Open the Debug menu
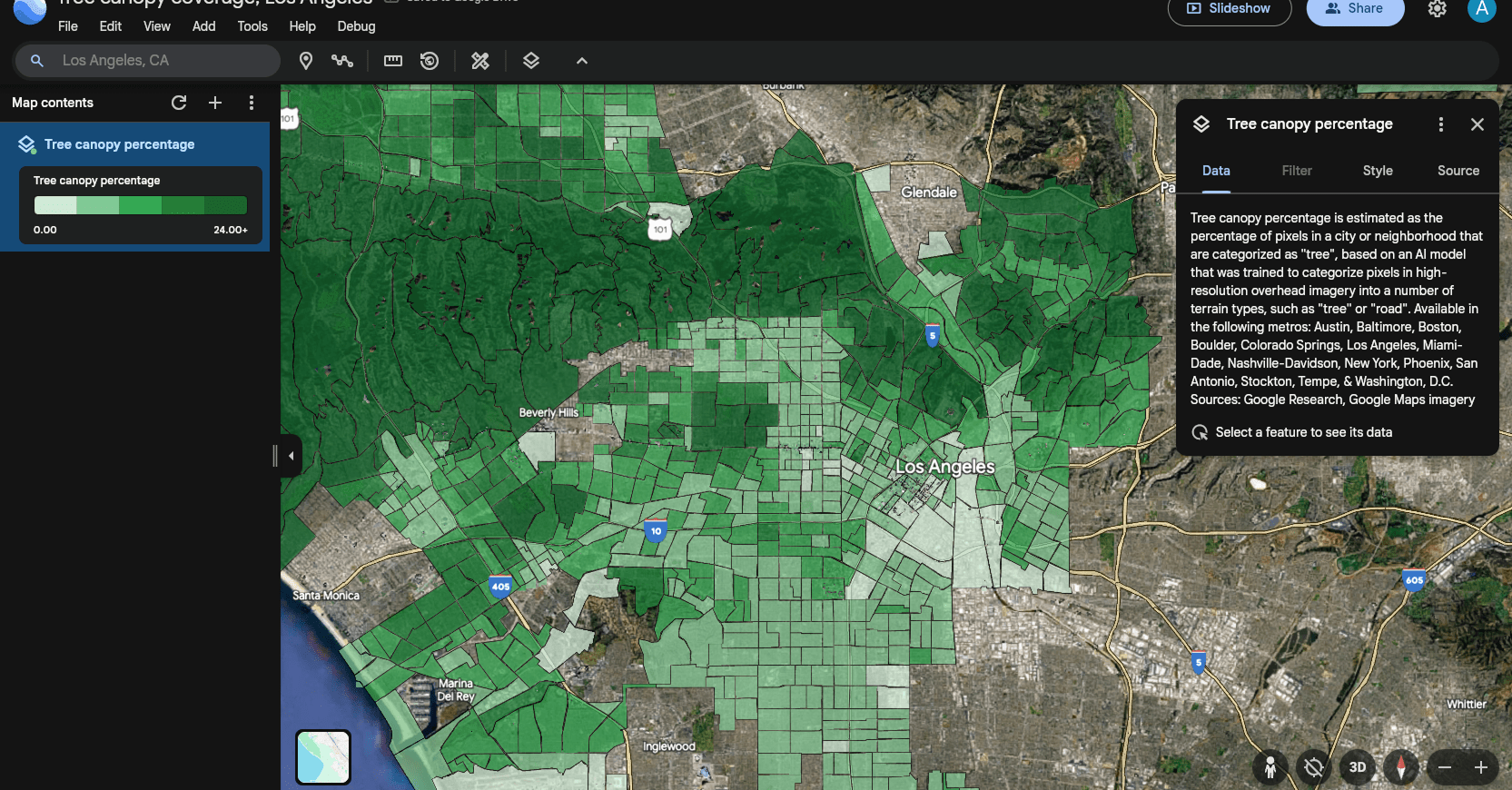The image size is (1512, 790). [x=356, y=26]
